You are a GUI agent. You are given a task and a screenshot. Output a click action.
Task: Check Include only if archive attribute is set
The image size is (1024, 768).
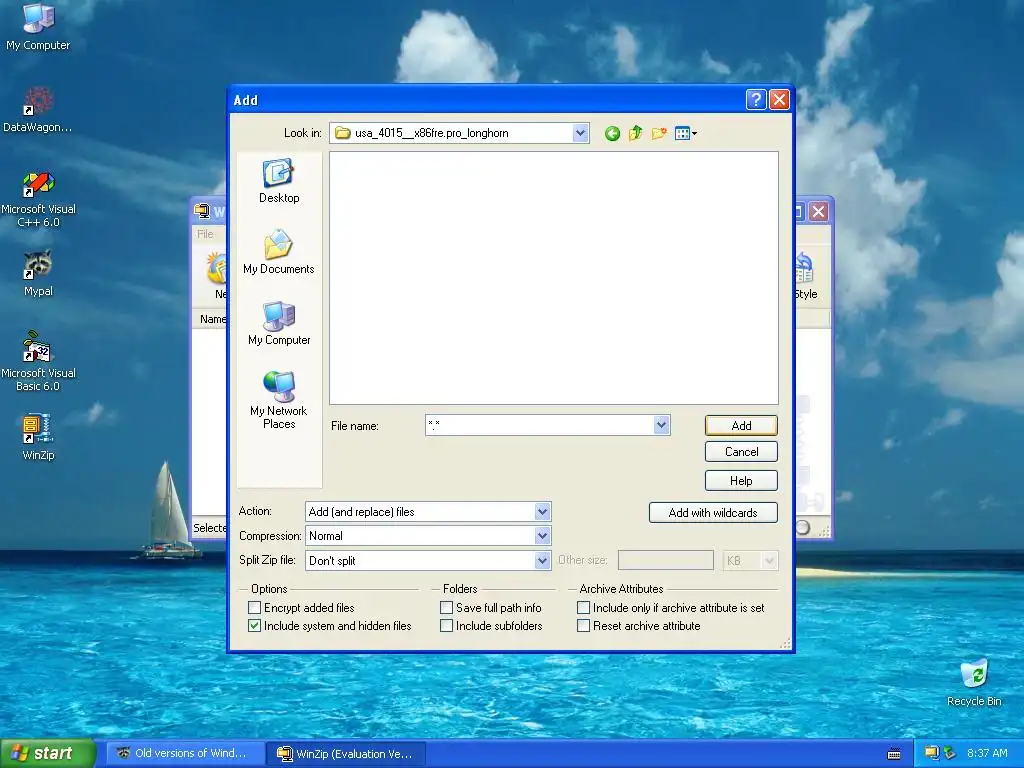tap(584, 608)
